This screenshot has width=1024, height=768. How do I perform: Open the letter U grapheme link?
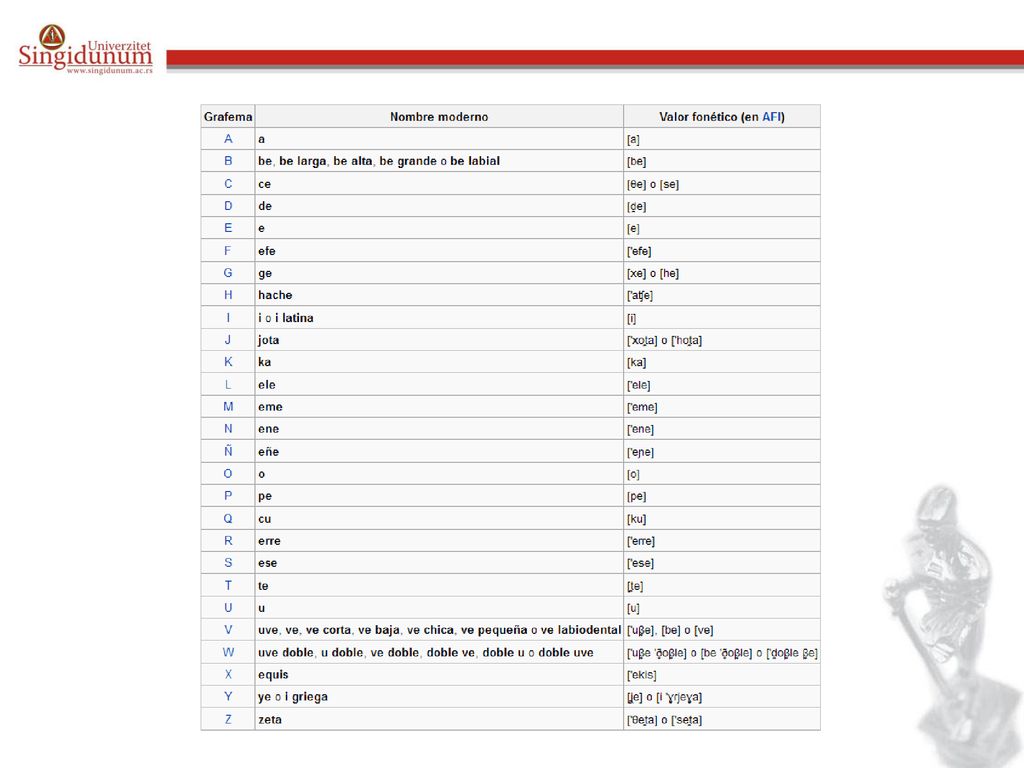click(x=228, y=607)
